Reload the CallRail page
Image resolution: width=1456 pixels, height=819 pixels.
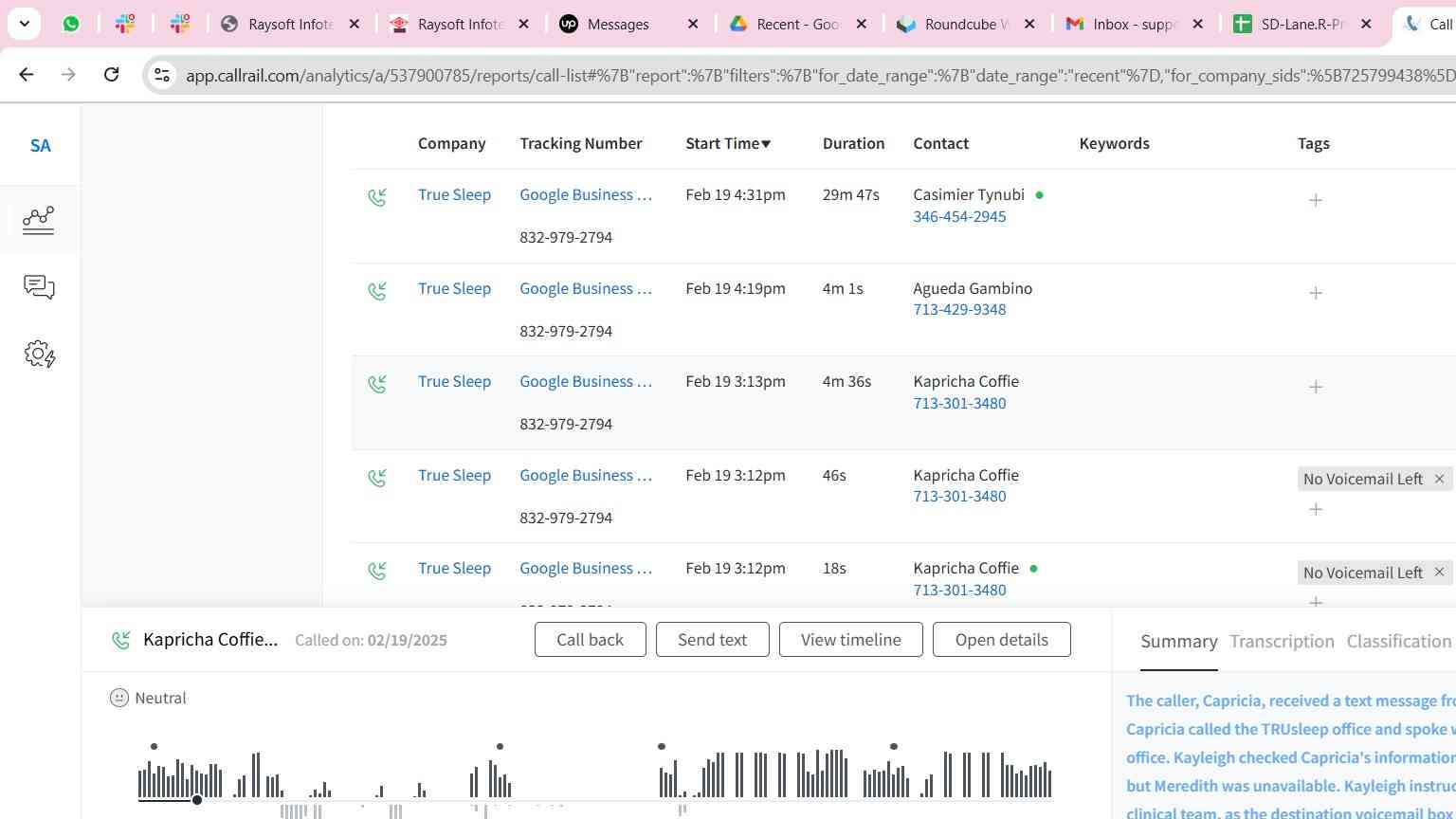(111, 74)
